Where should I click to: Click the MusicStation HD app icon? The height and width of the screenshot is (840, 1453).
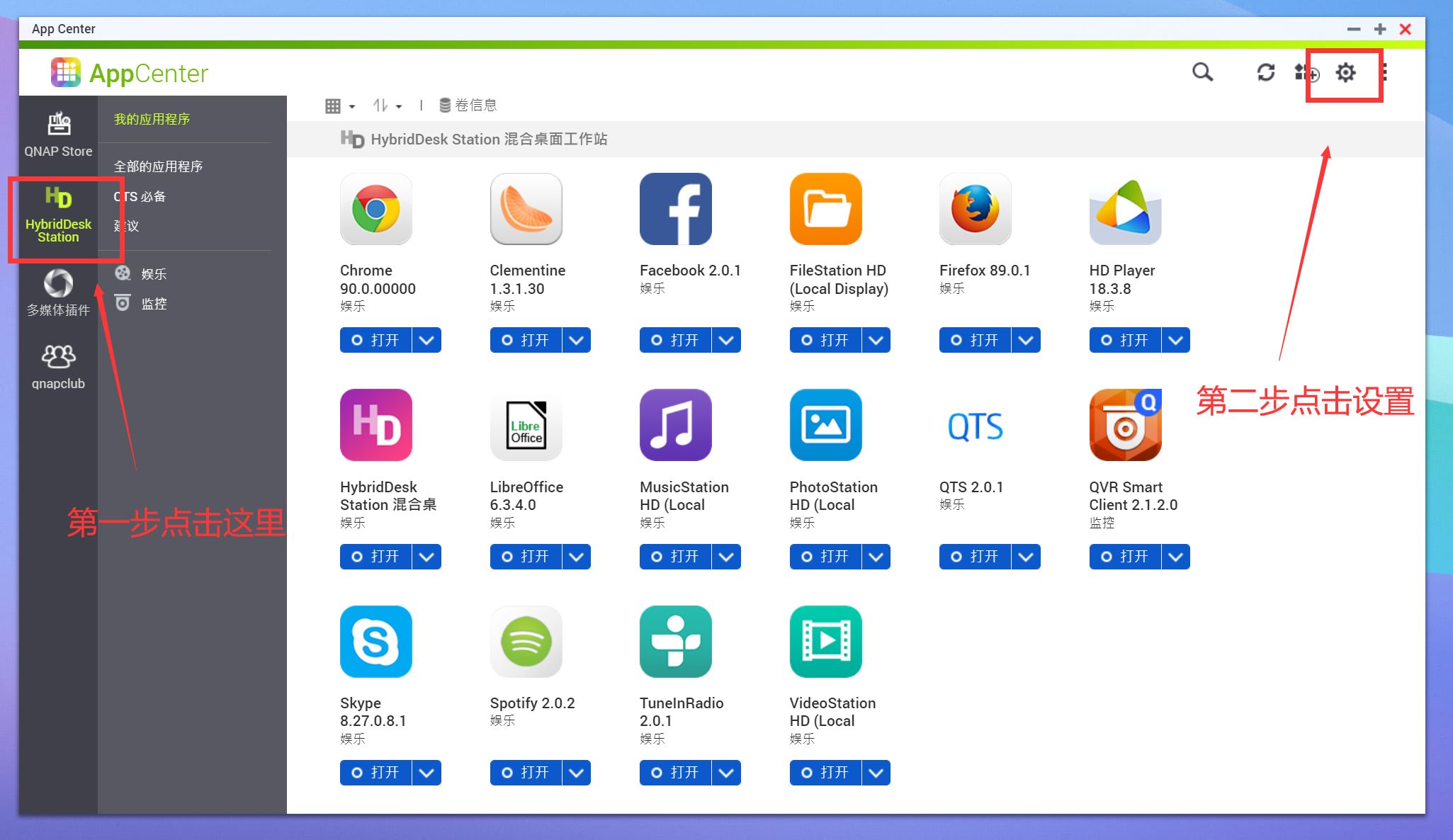coord(676,425)
